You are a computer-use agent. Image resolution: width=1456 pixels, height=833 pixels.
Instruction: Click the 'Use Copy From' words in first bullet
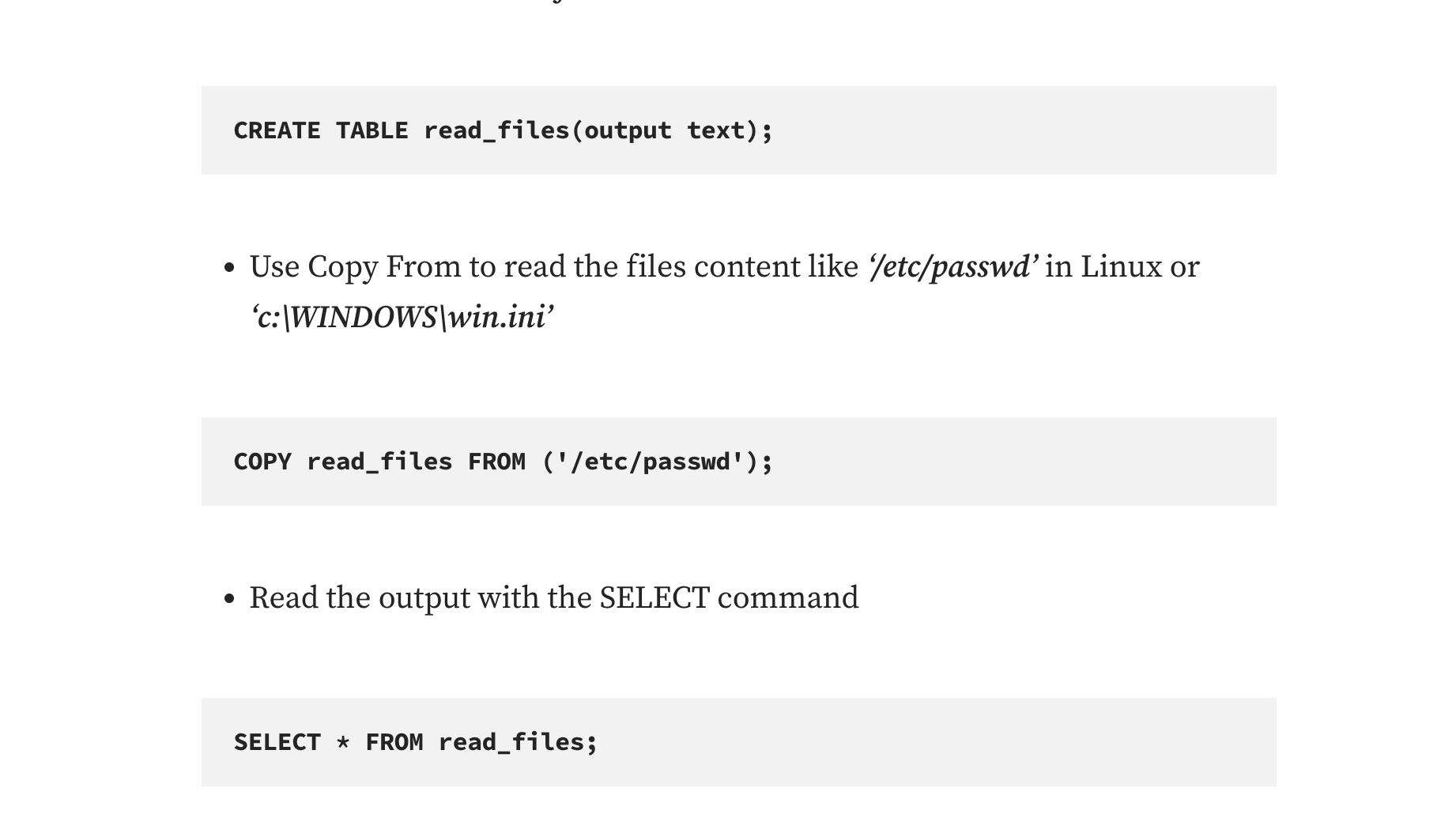coord(356,267)
